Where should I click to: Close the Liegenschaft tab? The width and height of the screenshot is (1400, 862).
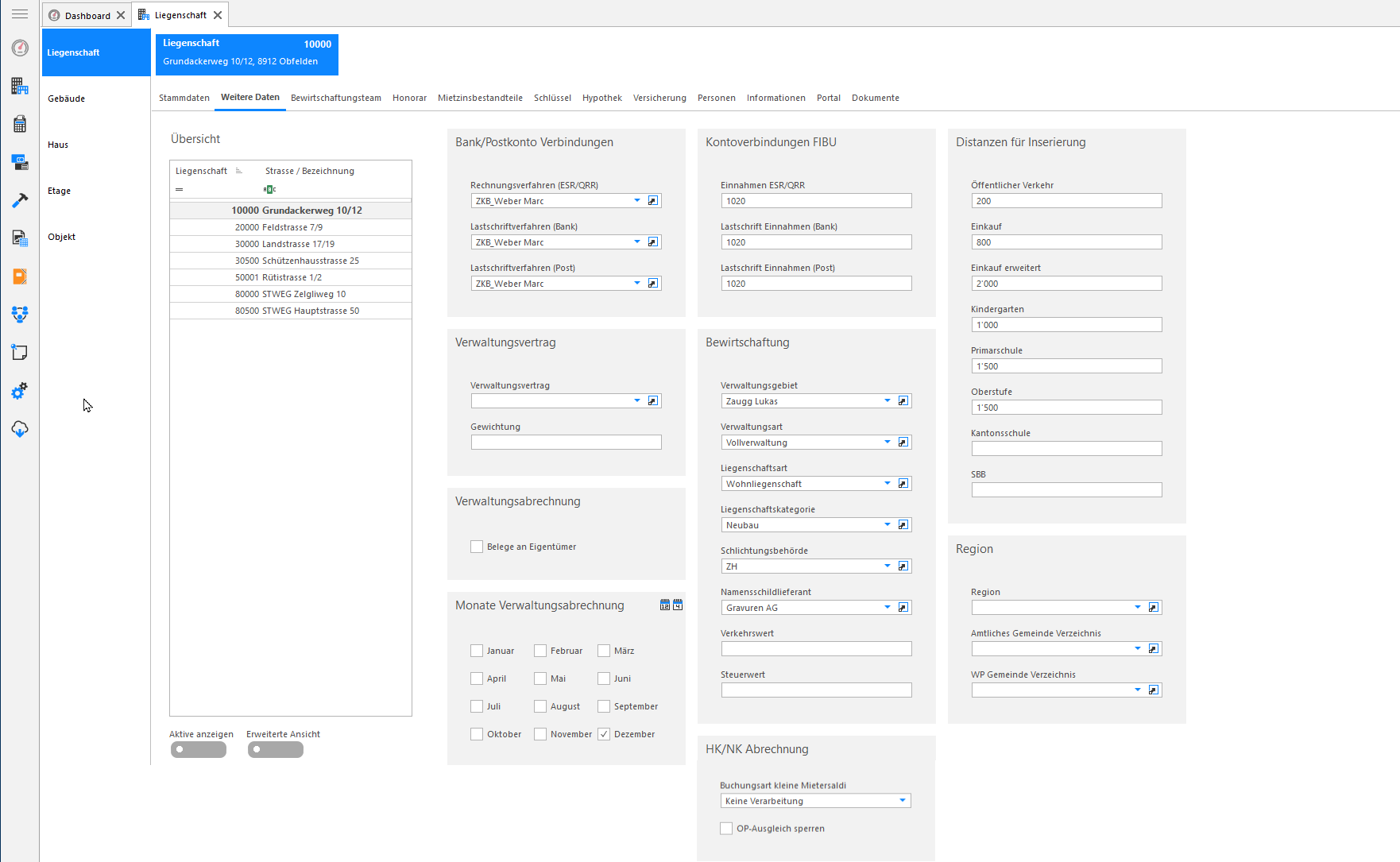pos(218,15)
